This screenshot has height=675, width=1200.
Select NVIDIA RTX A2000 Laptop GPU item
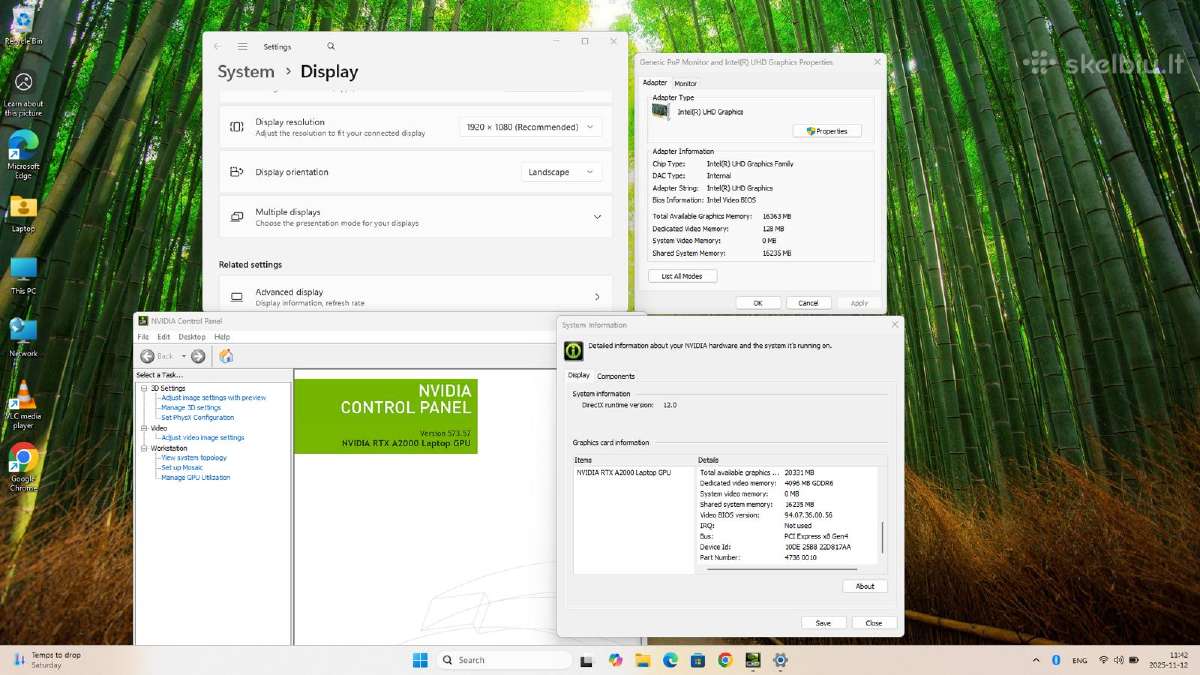click(x=624, y=472)
